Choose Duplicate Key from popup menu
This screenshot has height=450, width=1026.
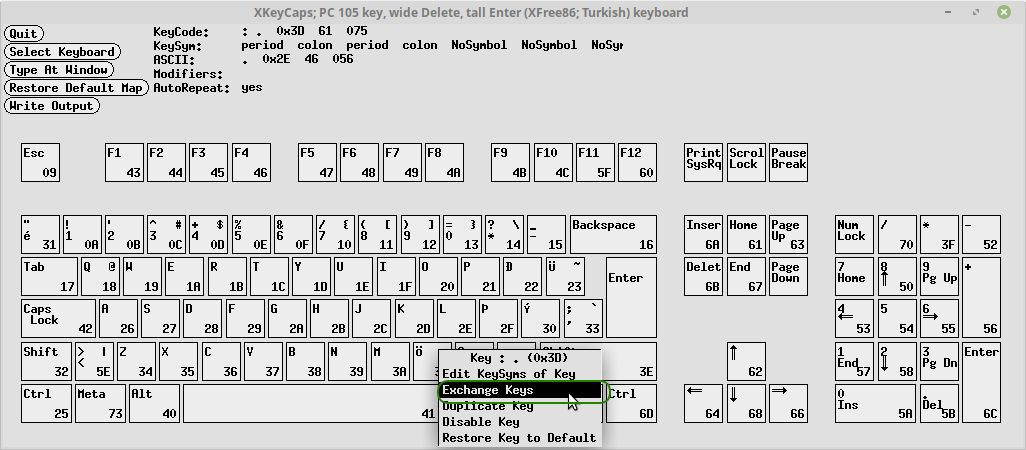(520, 406)
